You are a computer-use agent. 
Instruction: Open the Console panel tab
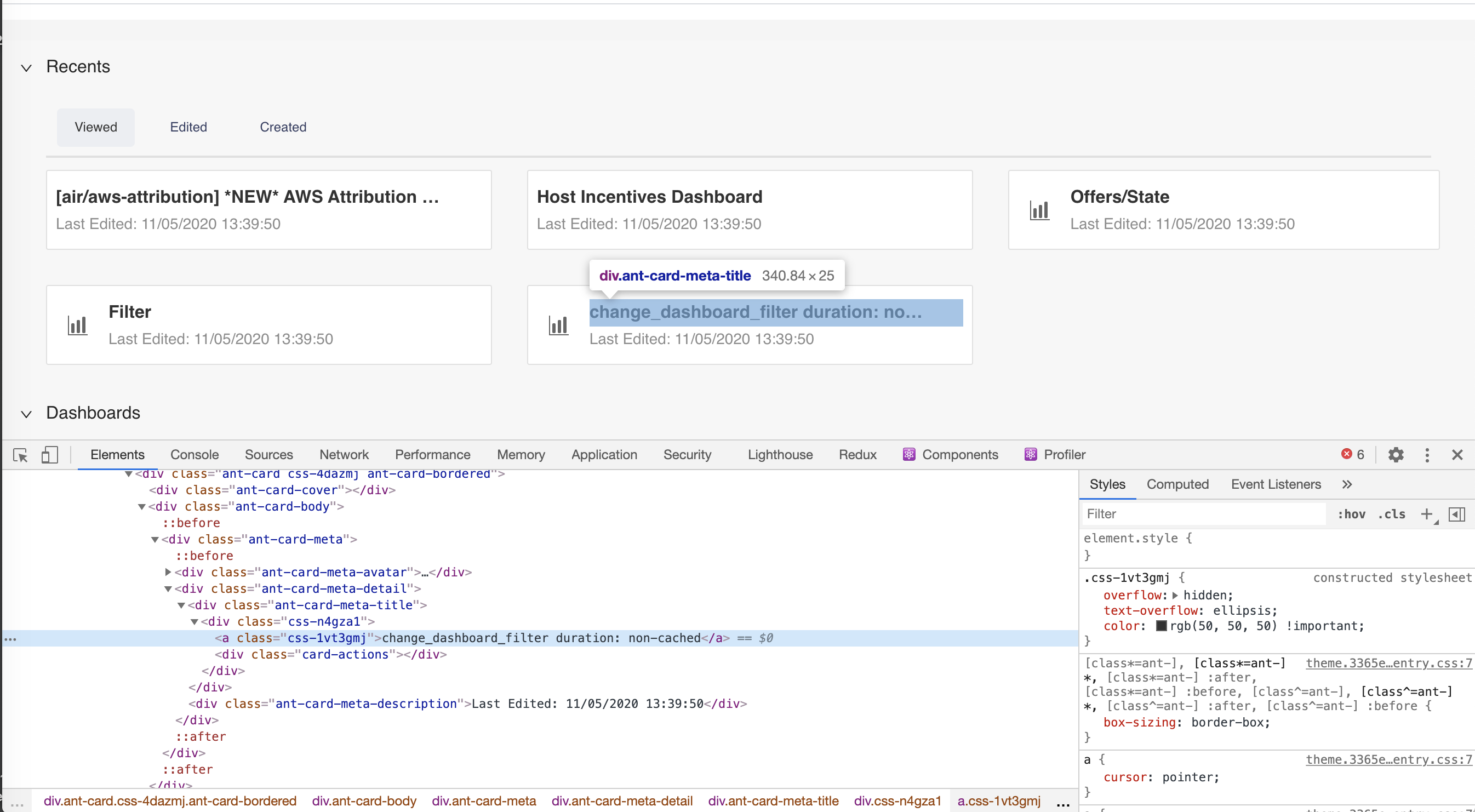(x=194, y=455)
